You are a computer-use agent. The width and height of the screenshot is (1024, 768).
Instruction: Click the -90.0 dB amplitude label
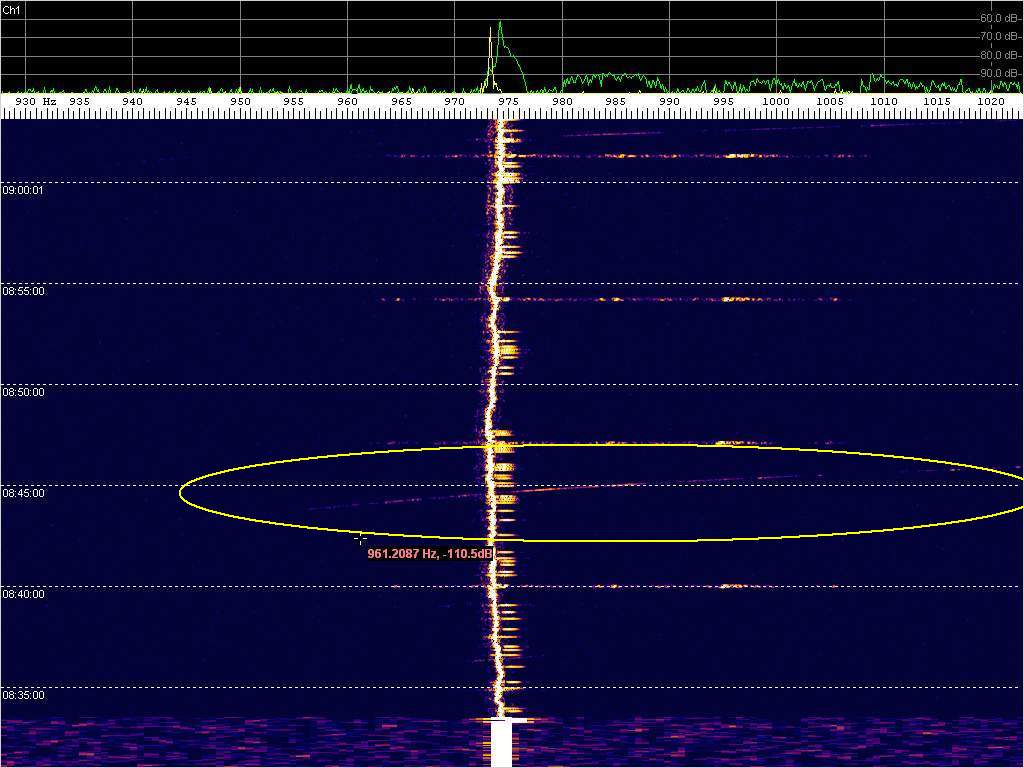(x=1000, y=73)
